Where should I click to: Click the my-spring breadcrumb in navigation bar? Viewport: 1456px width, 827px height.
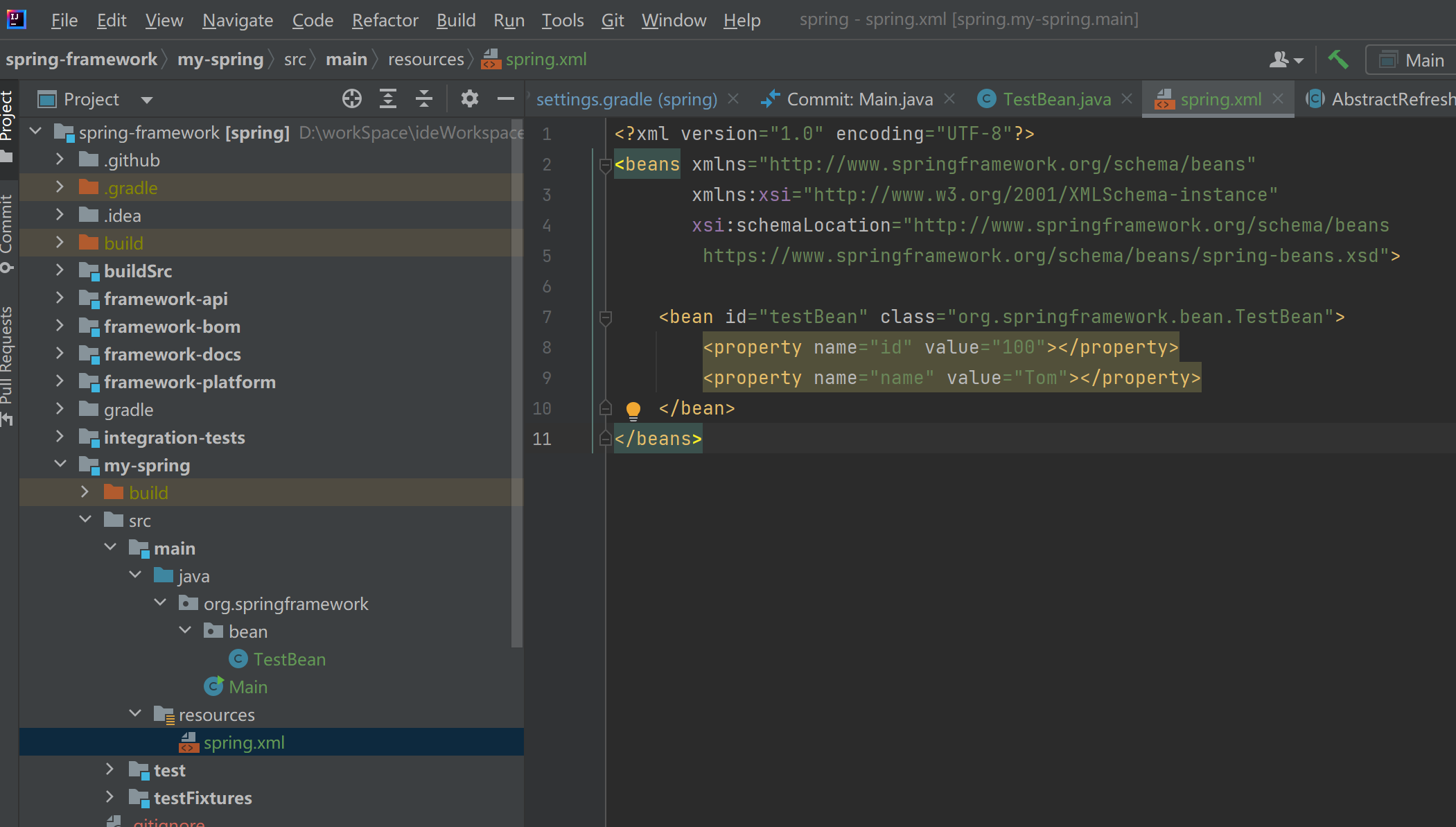(220, 60)
